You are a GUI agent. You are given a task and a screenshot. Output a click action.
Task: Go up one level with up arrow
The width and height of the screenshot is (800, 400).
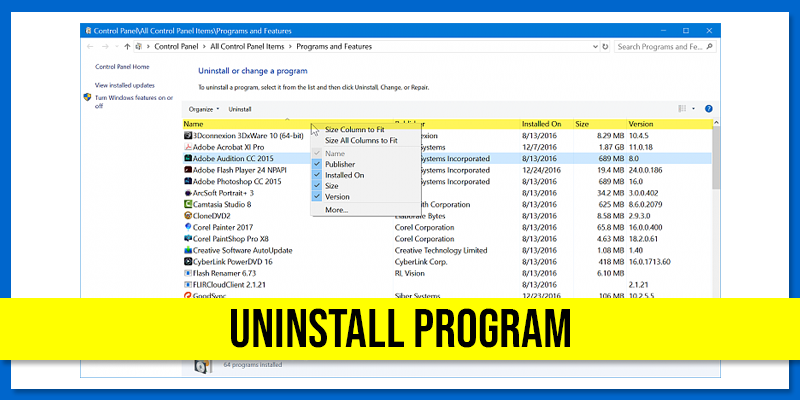point(127,46)
